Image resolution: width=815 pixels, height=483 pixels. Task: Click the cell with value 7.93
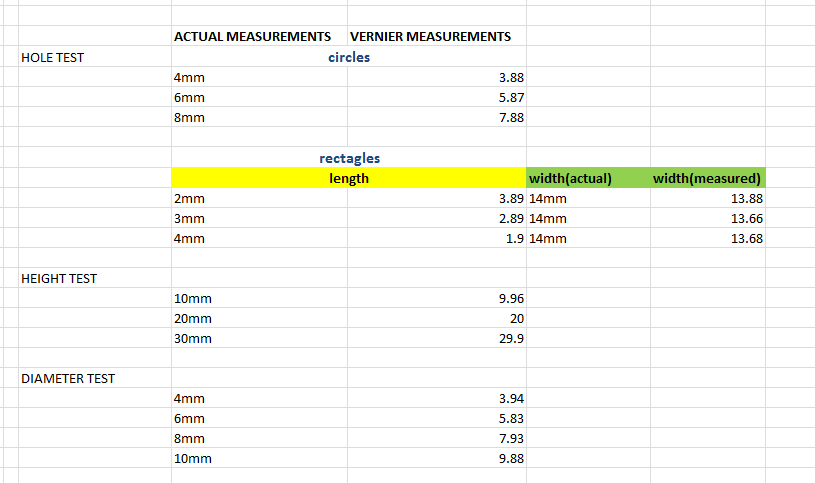(437, 438)
